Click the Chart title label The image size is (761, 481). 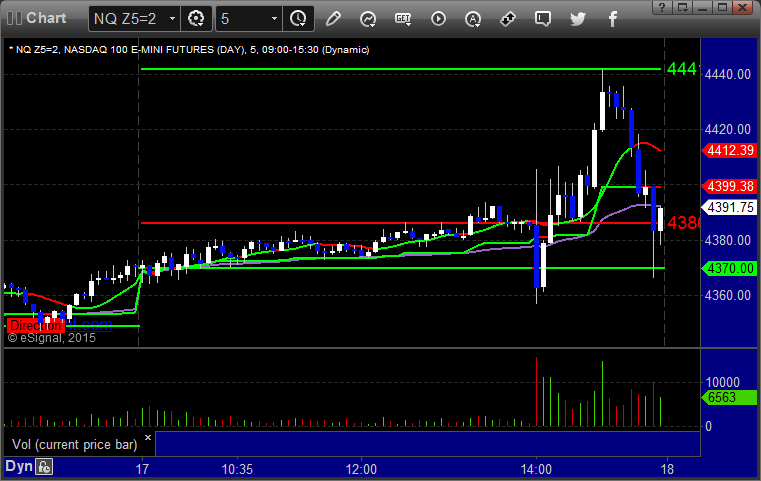[x=46, y=18]
